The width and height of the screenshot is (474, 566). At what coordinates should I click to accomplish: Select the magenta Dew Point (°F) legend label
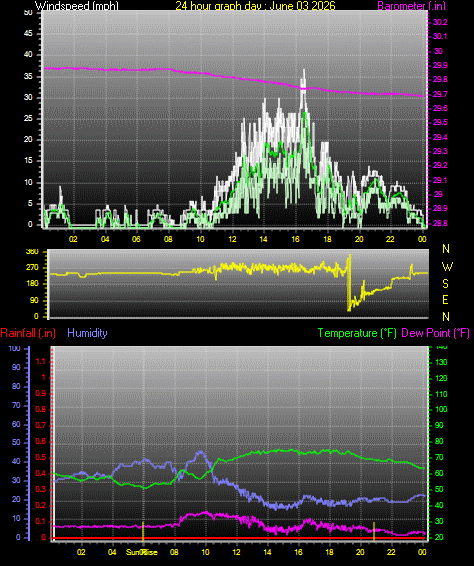pos(435,333)
